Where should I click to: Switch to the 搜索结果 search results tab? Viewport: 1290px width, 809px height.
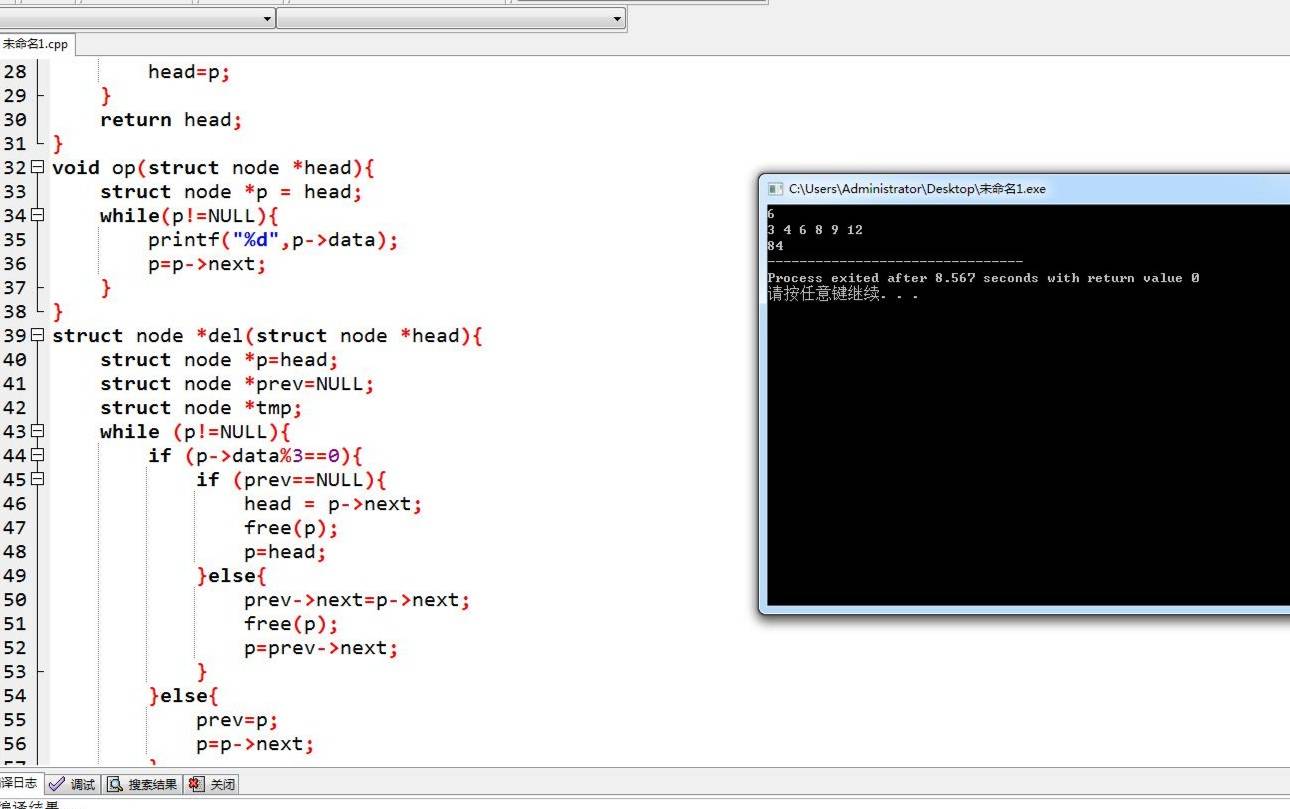click(x=142, y=784)
